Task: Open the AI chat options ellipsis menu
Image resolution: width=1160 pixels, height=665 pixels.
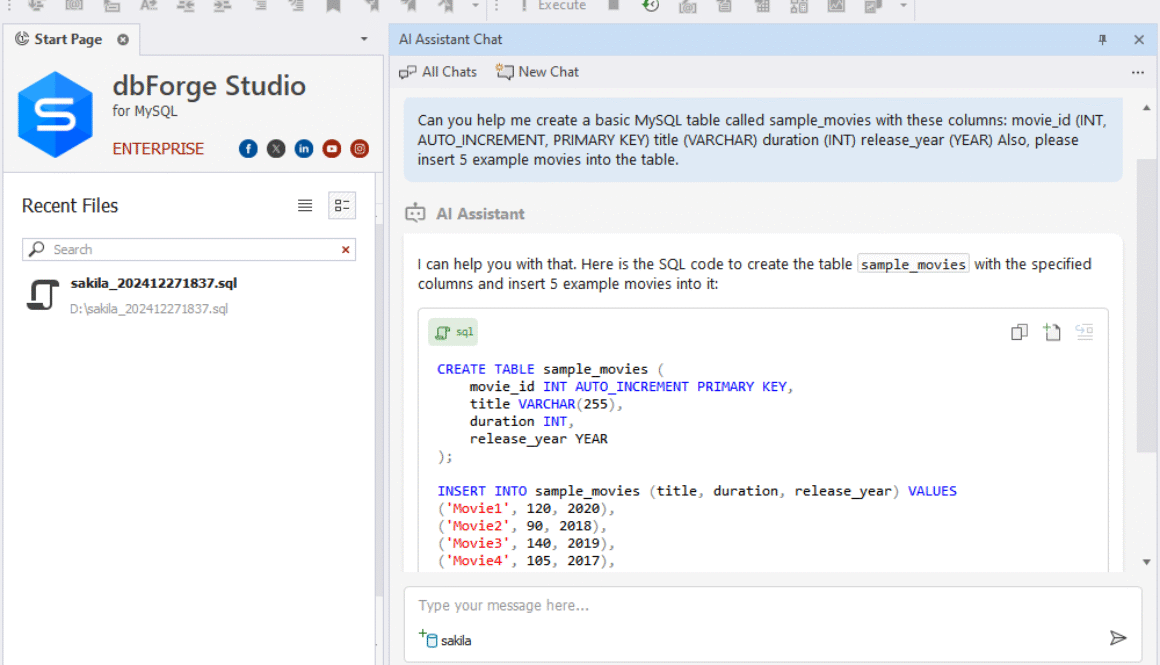Action: coord(1138,72)
